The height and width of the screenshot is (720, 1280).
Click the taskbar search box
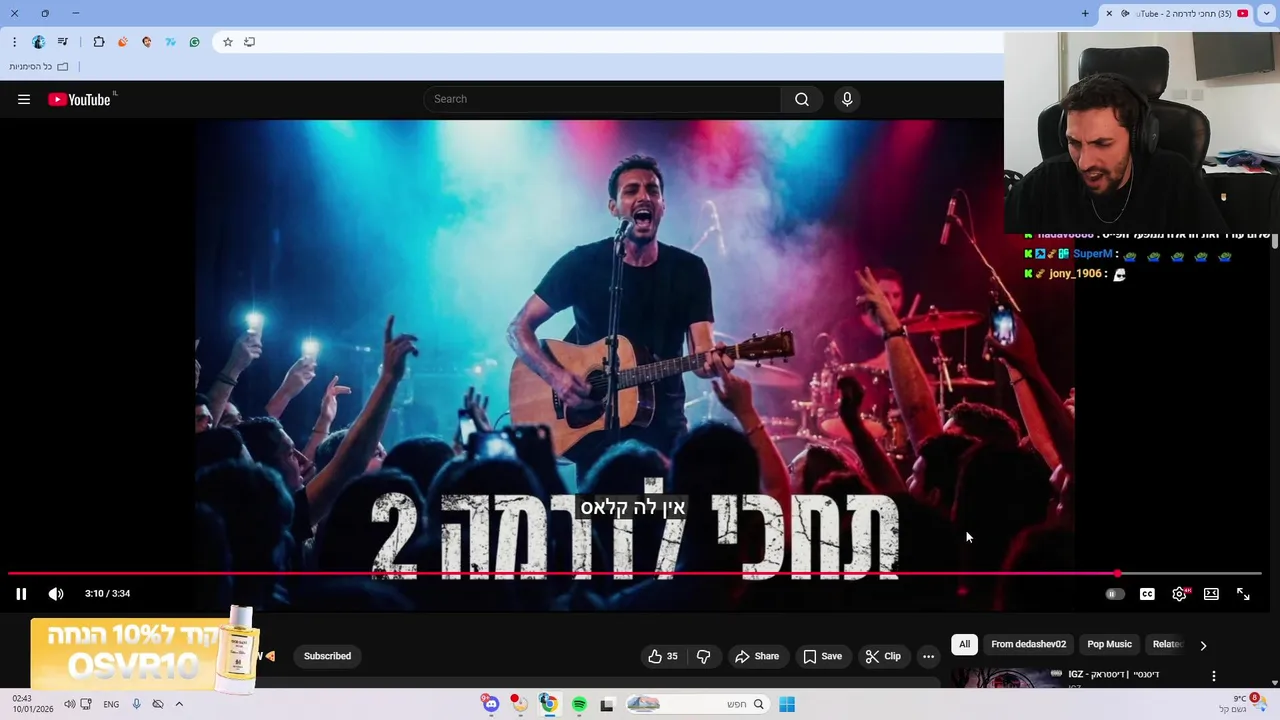696,704
